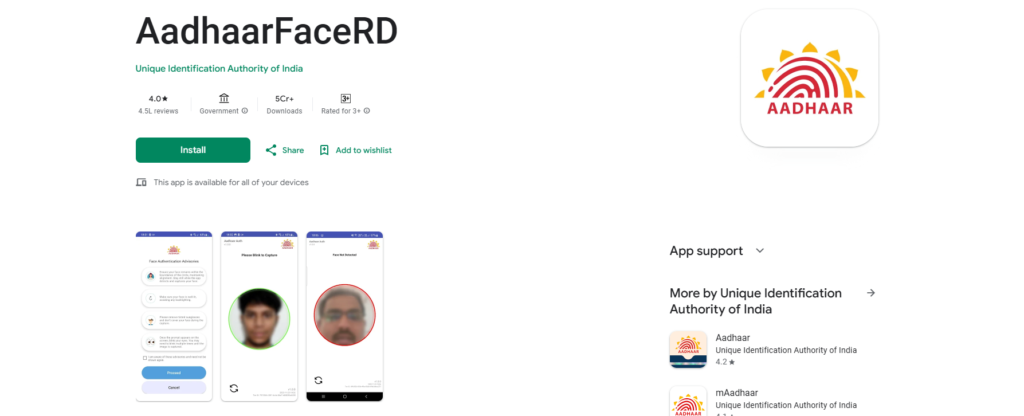The width and height of the screenshot is (1024, 416).
Task: Open the Please Blink to Capture screenshot
Action: pos(259,316)
